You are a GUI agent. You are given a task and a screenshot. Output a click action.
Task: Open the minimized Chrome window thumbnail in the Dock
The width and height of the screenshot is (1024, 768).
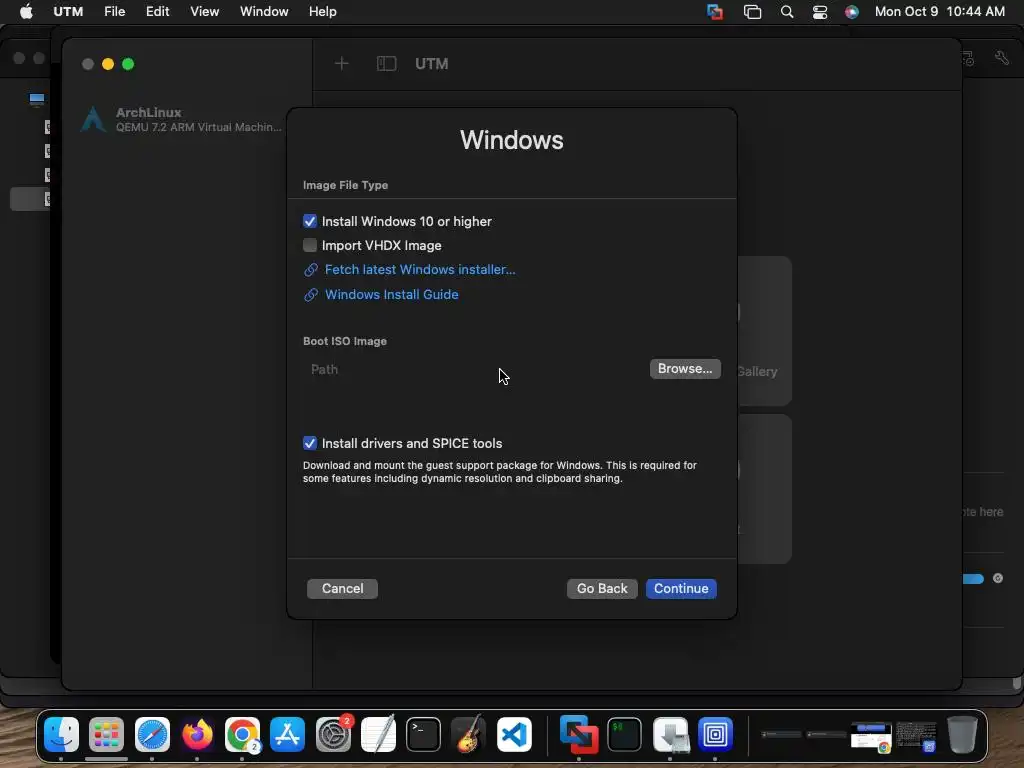(871, 737)
